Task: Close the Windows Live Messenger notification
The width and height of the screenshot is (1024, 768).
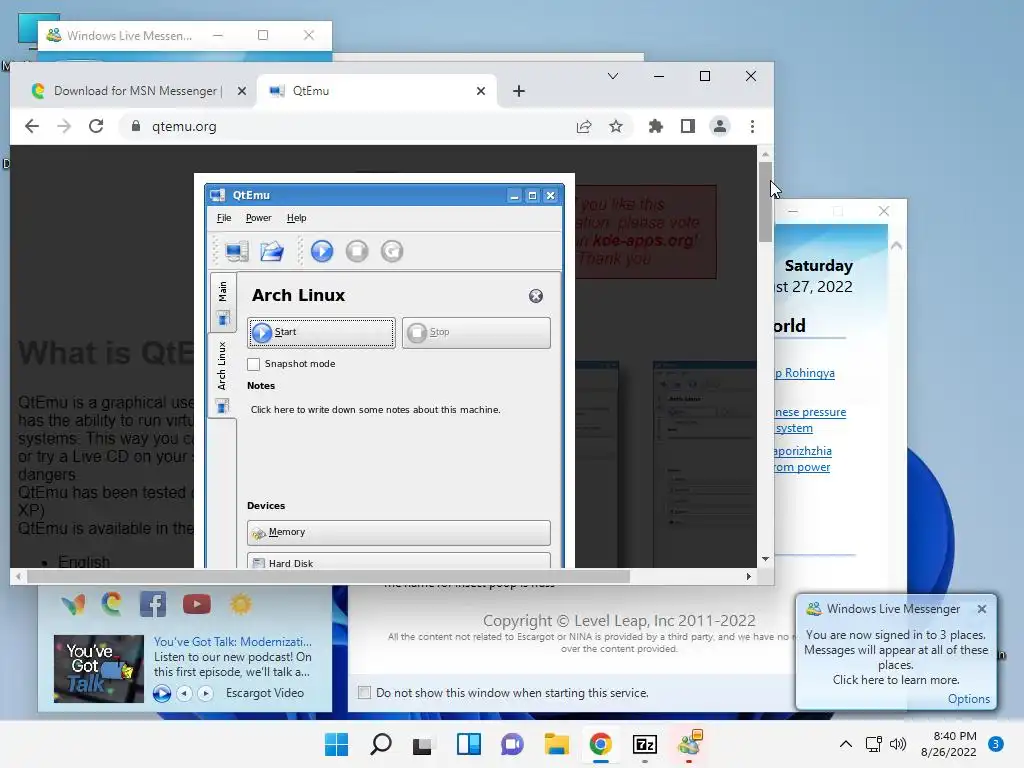Action: (x=982, y=609)
